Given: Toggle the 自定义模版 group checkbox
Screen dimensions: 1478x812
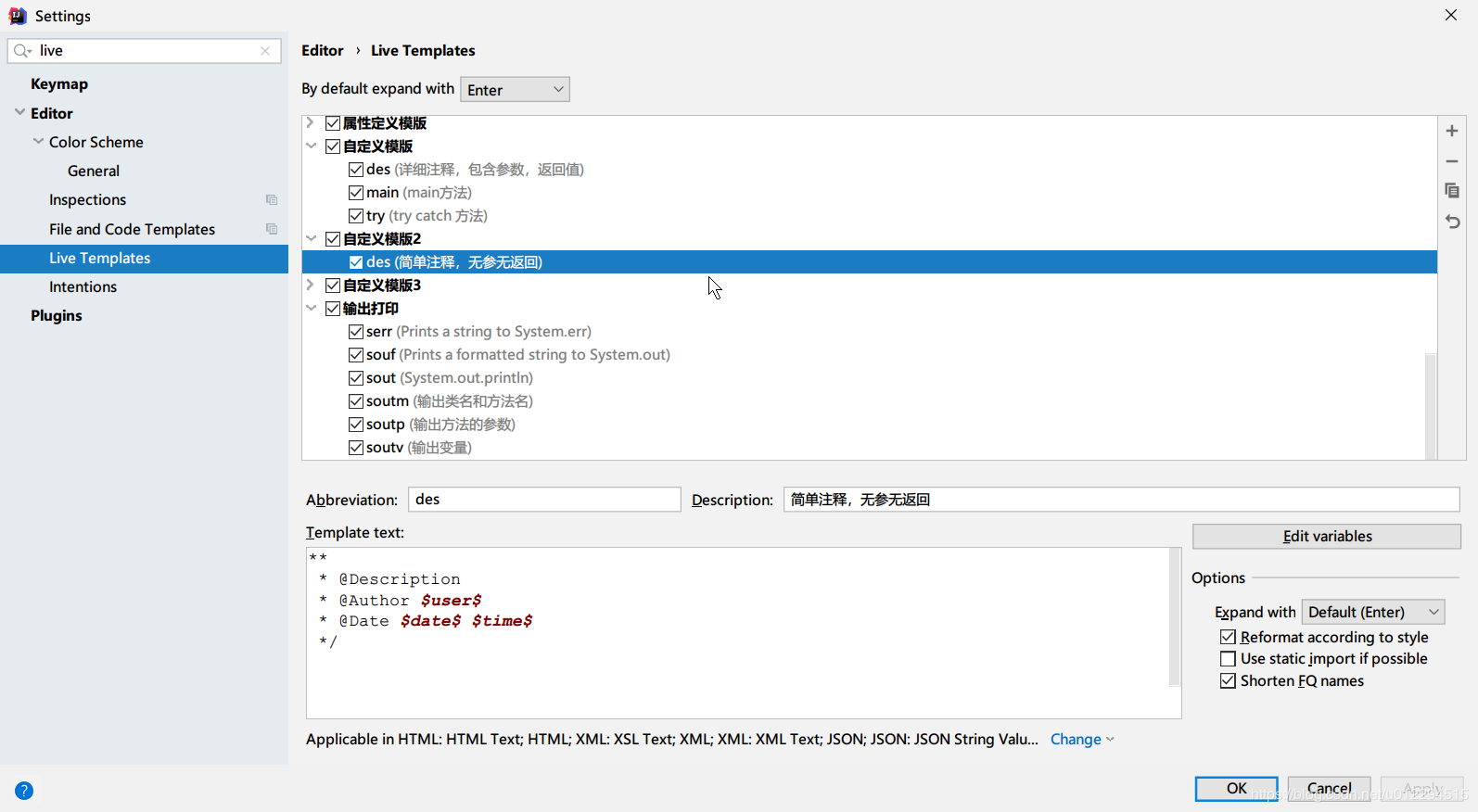Looking at the screenshot, I should [333, 146].
